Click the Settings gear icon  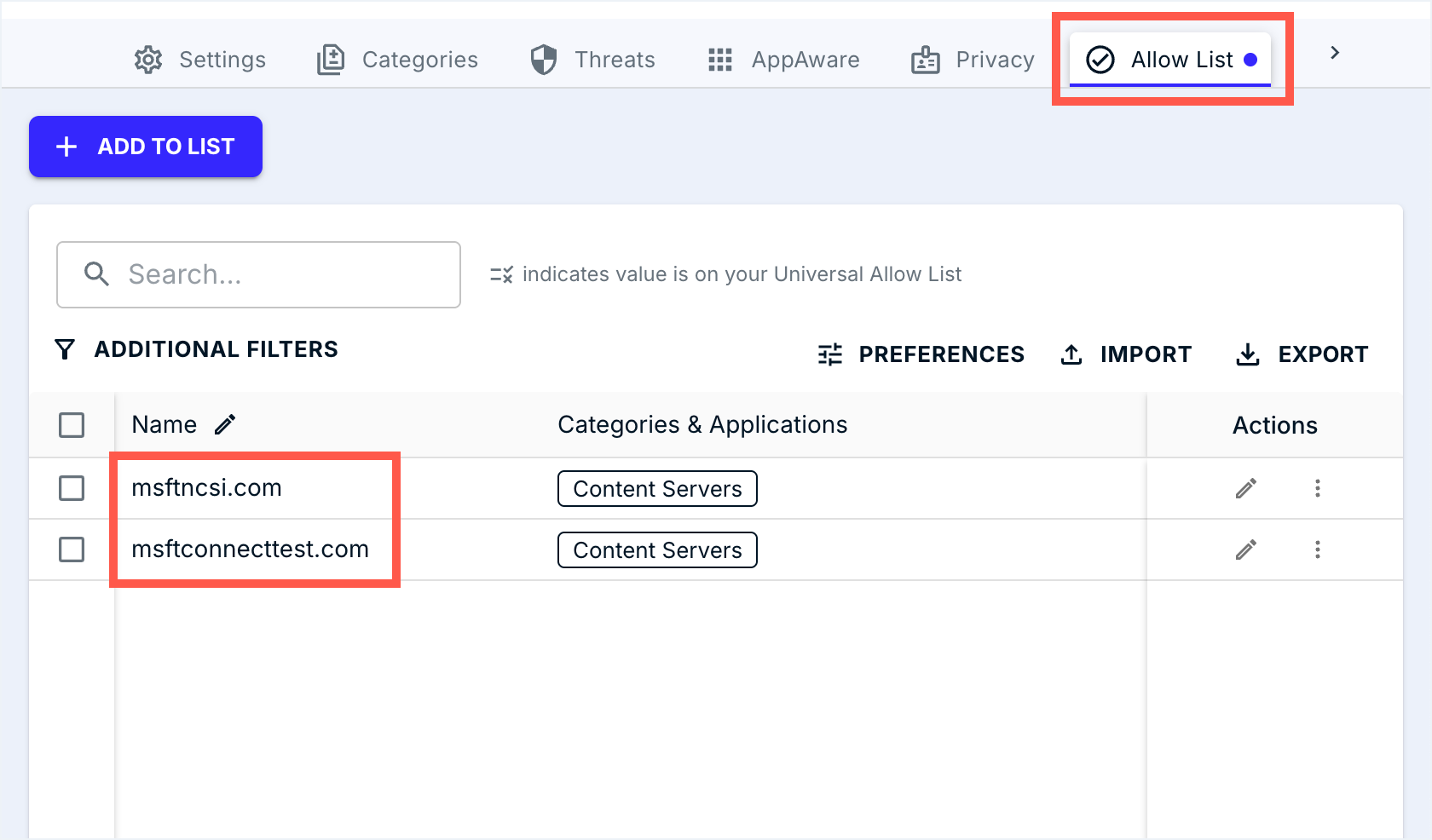tap(148, 60)
